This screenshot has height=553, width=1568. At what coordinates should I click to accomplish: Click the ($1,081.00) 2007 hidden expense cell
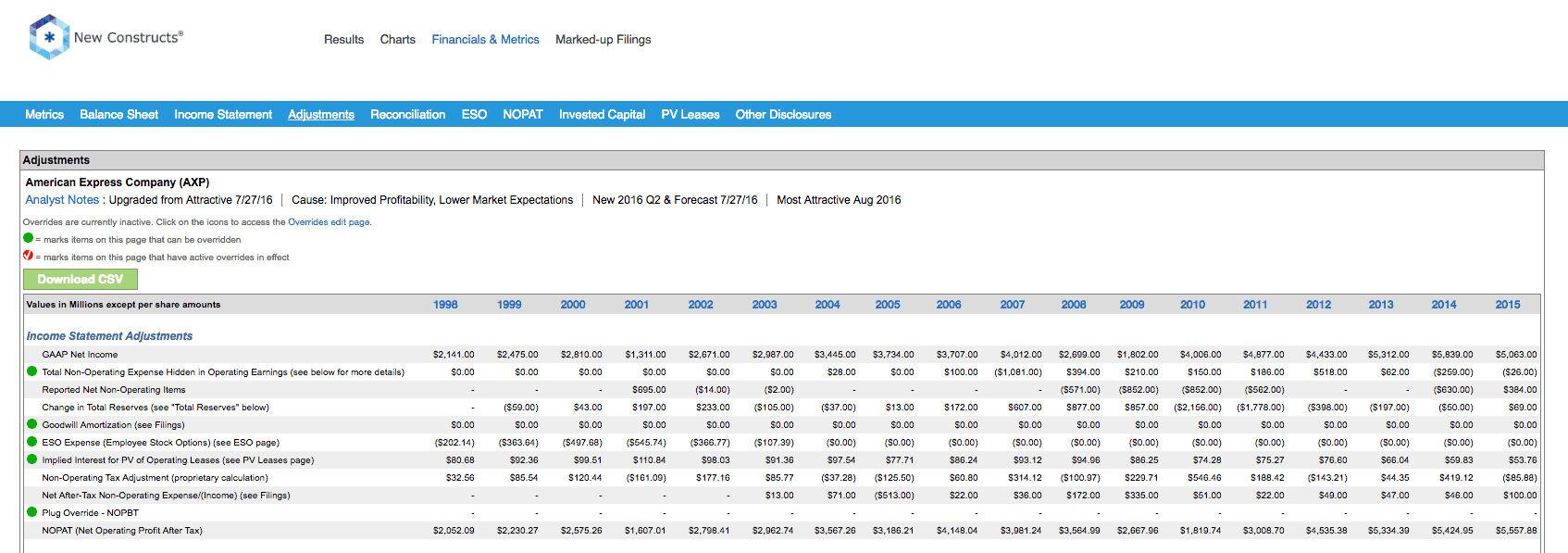(x=1018, y=372)
